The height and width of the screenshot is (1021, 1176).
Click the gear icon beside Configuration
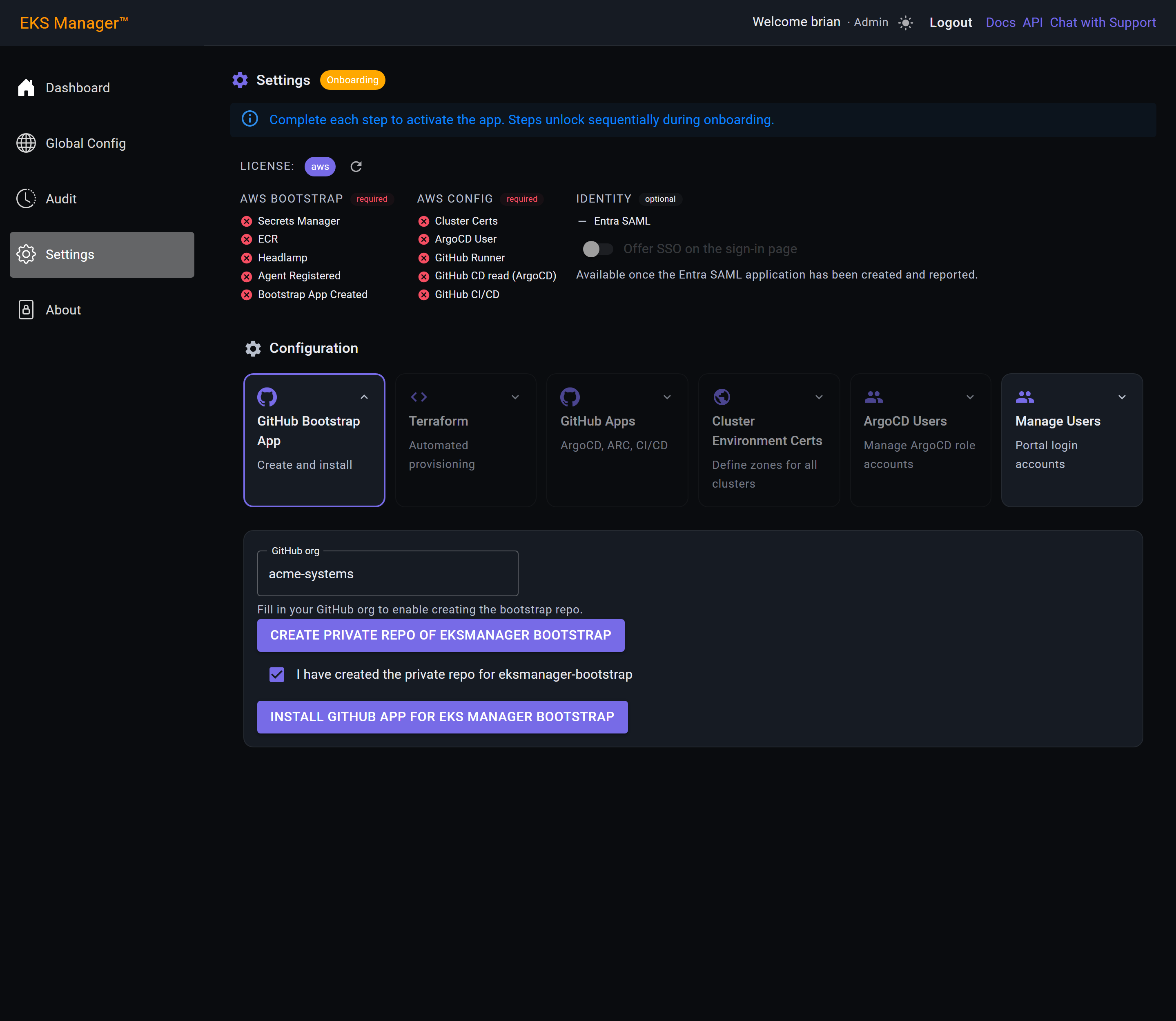point(253,348)
